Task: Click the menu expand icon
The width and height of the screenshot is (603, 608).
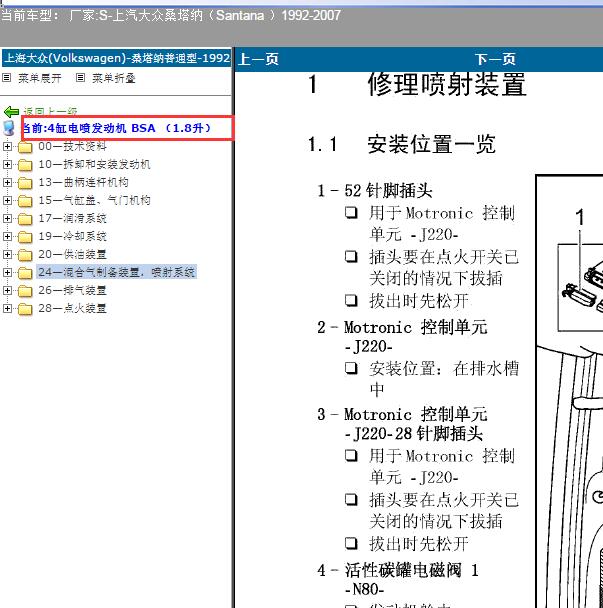Action: tap(6, 78)
